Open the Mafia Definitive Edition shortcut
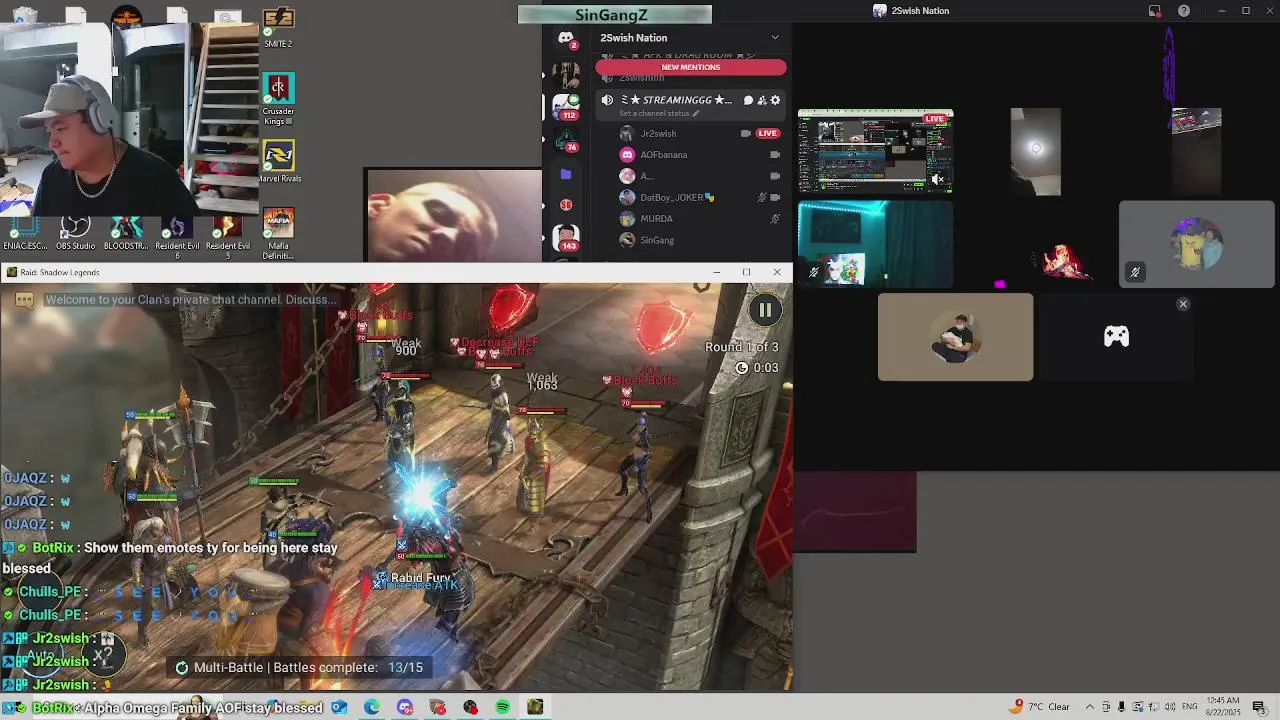The height and width of the screenshot is (720, 1280). (278, 233)
